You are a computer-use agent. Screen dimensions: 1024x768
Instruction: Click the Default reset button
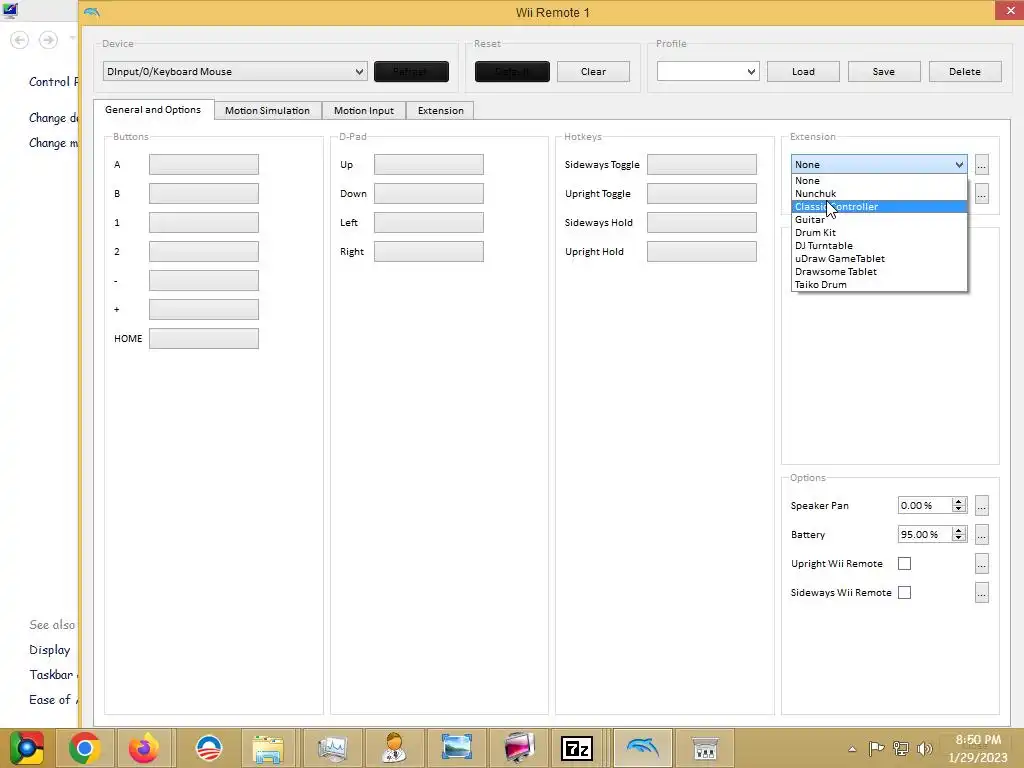coord(512,72)
